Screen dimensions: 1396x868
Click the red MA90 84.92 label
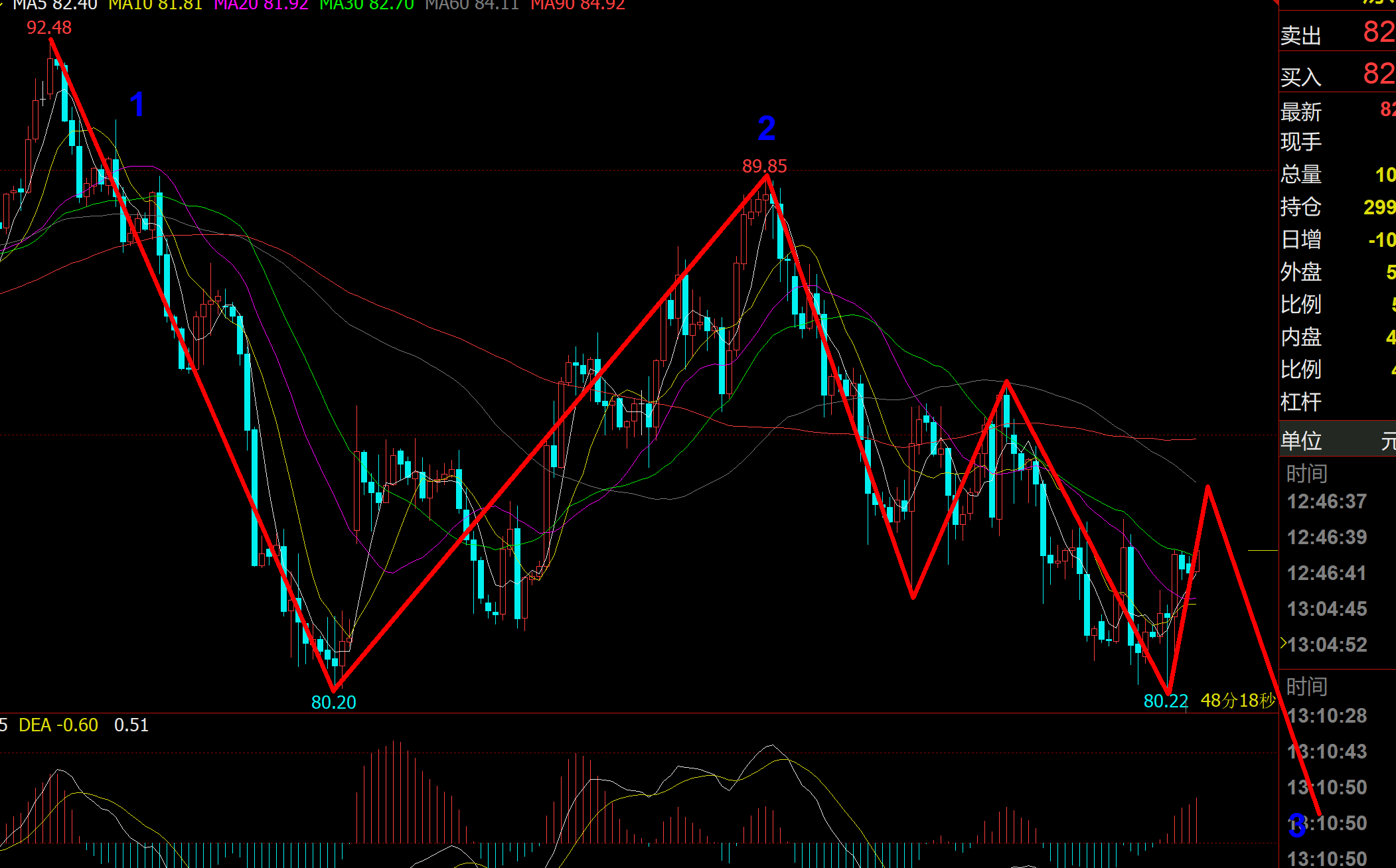point(578,5)
